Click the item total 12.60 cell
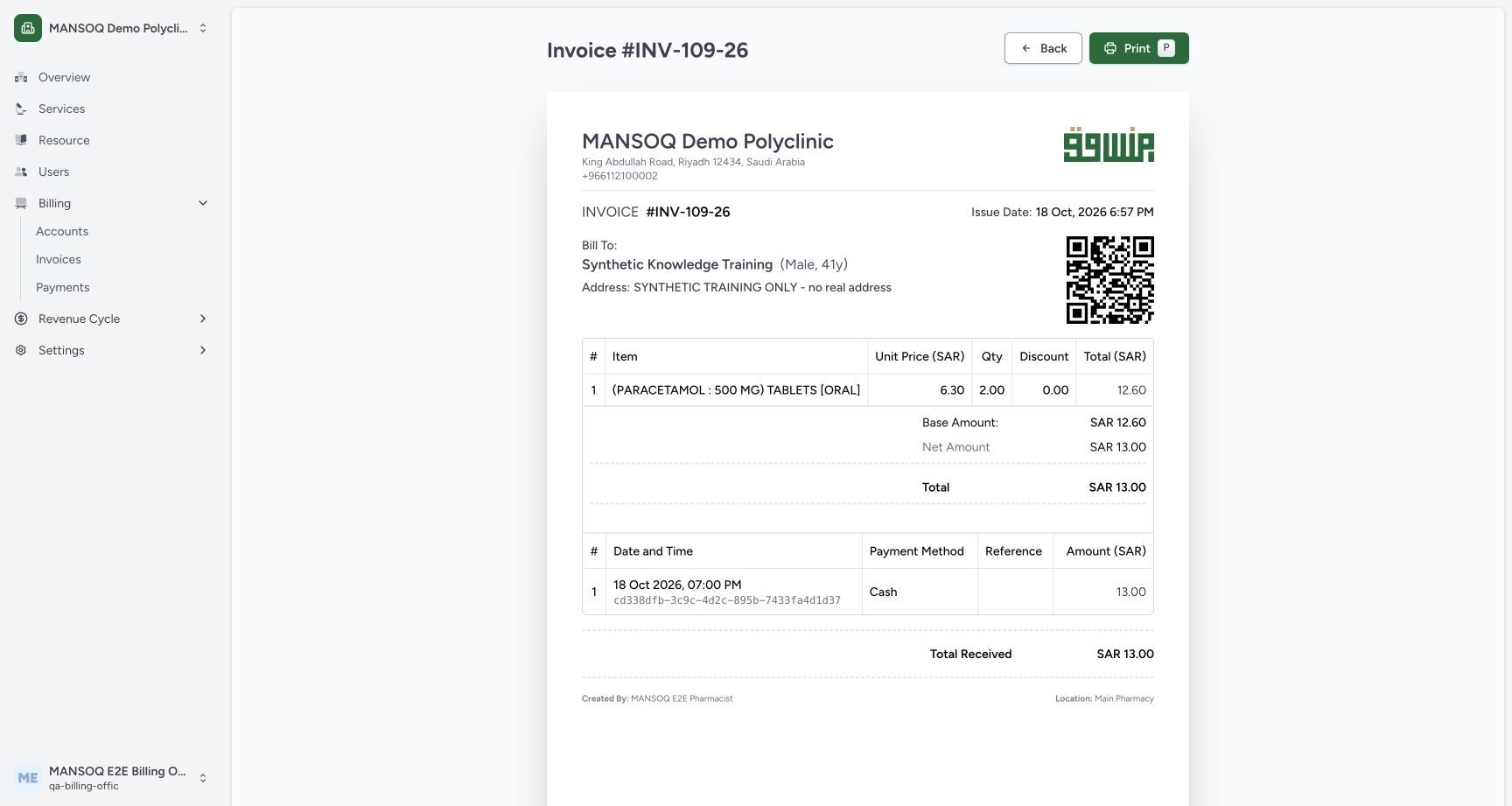 (x=1115, y=390)
